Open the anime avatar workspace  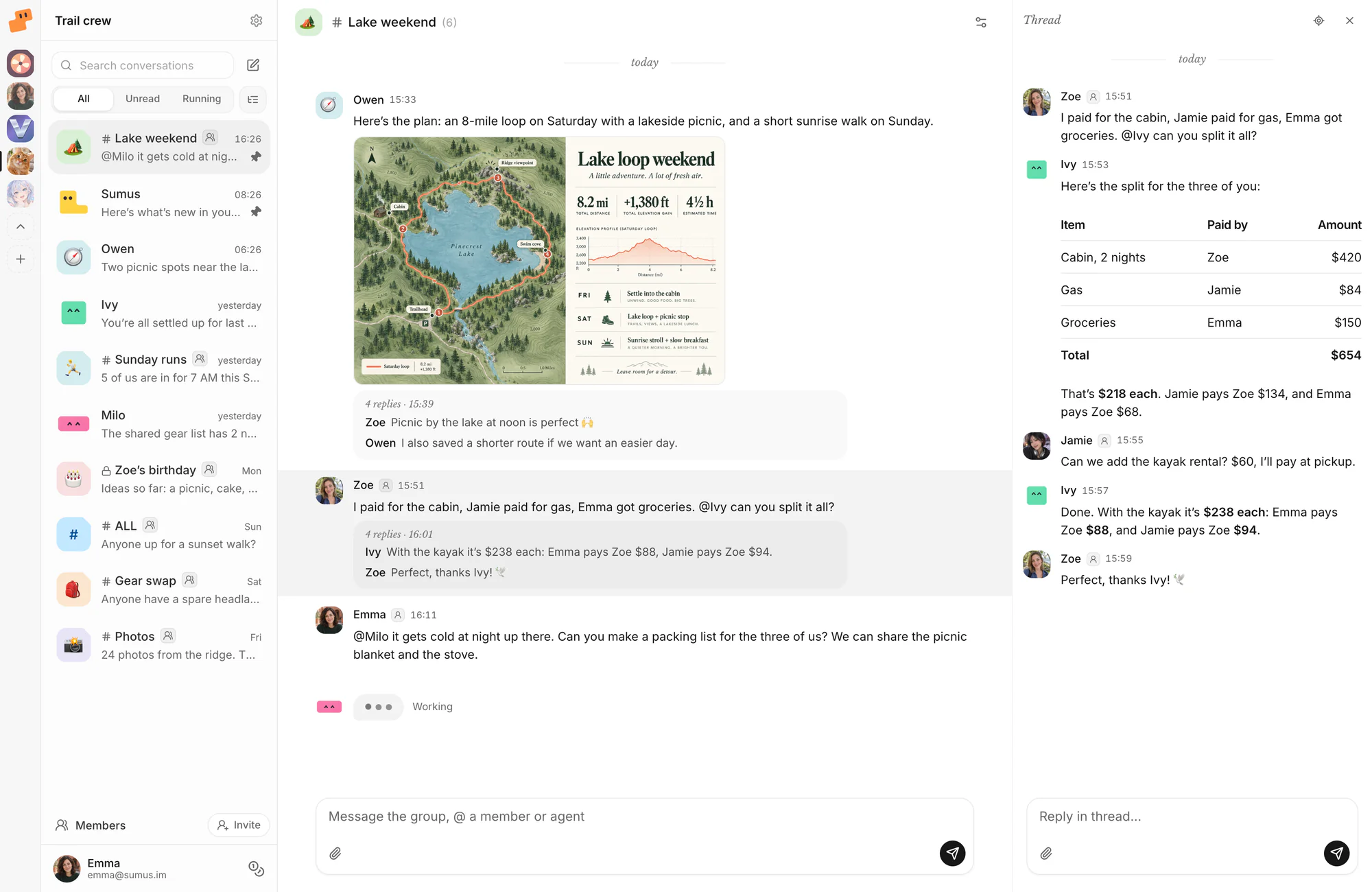[x=21, y=194]
